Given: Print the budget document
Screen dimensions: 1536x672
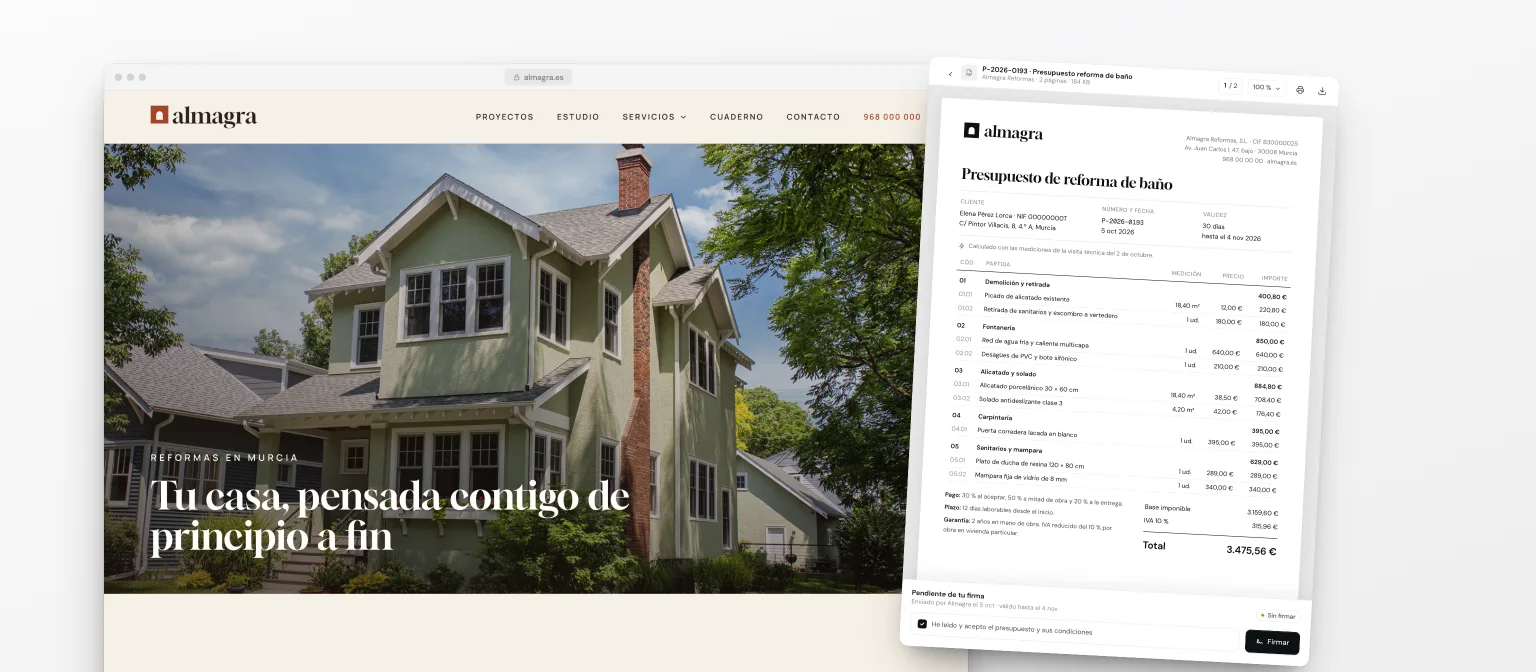Looking at the screenshot, I should (x=1300, y=89).
